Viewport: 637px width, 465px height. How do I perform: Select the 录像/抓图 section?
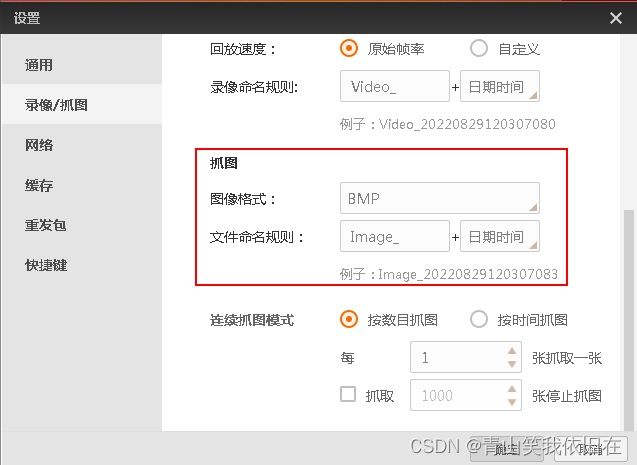[81, 105]
